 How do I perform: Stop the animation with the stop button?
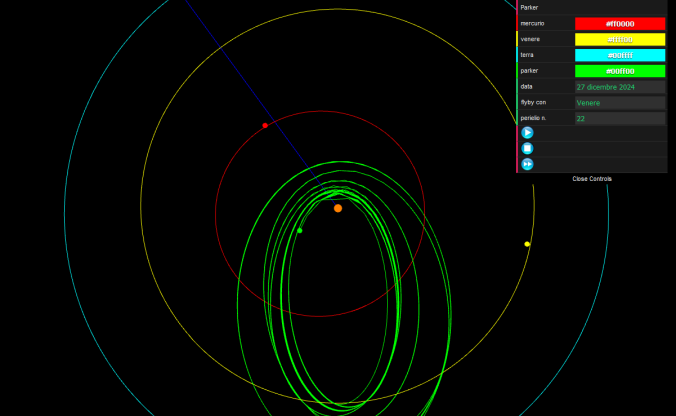pos(527,148)
